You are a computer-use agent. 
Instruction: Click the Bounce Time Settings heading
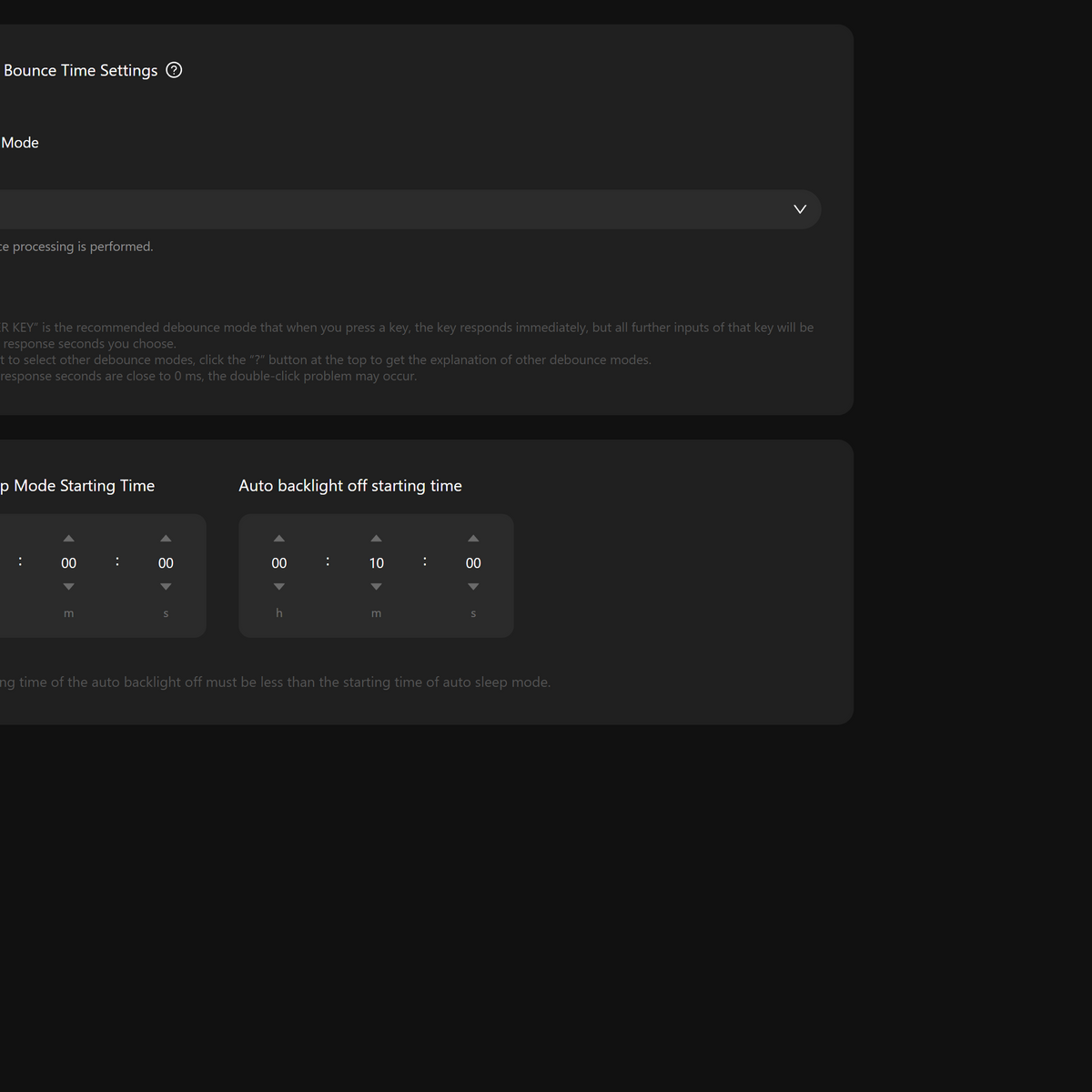(x=80, y=71)
